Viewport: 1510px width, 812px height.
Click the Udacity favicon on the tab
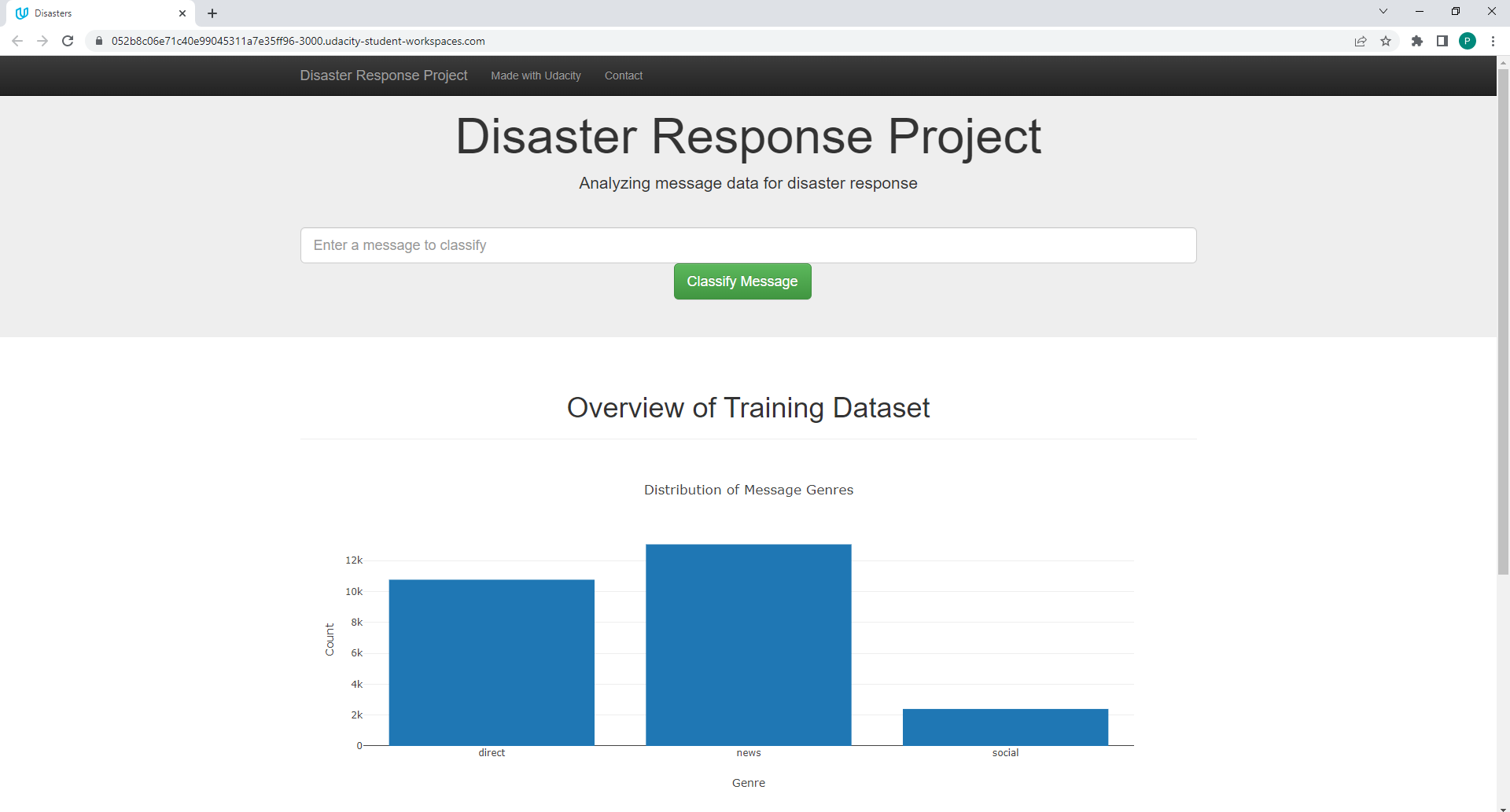pos(22,13)
